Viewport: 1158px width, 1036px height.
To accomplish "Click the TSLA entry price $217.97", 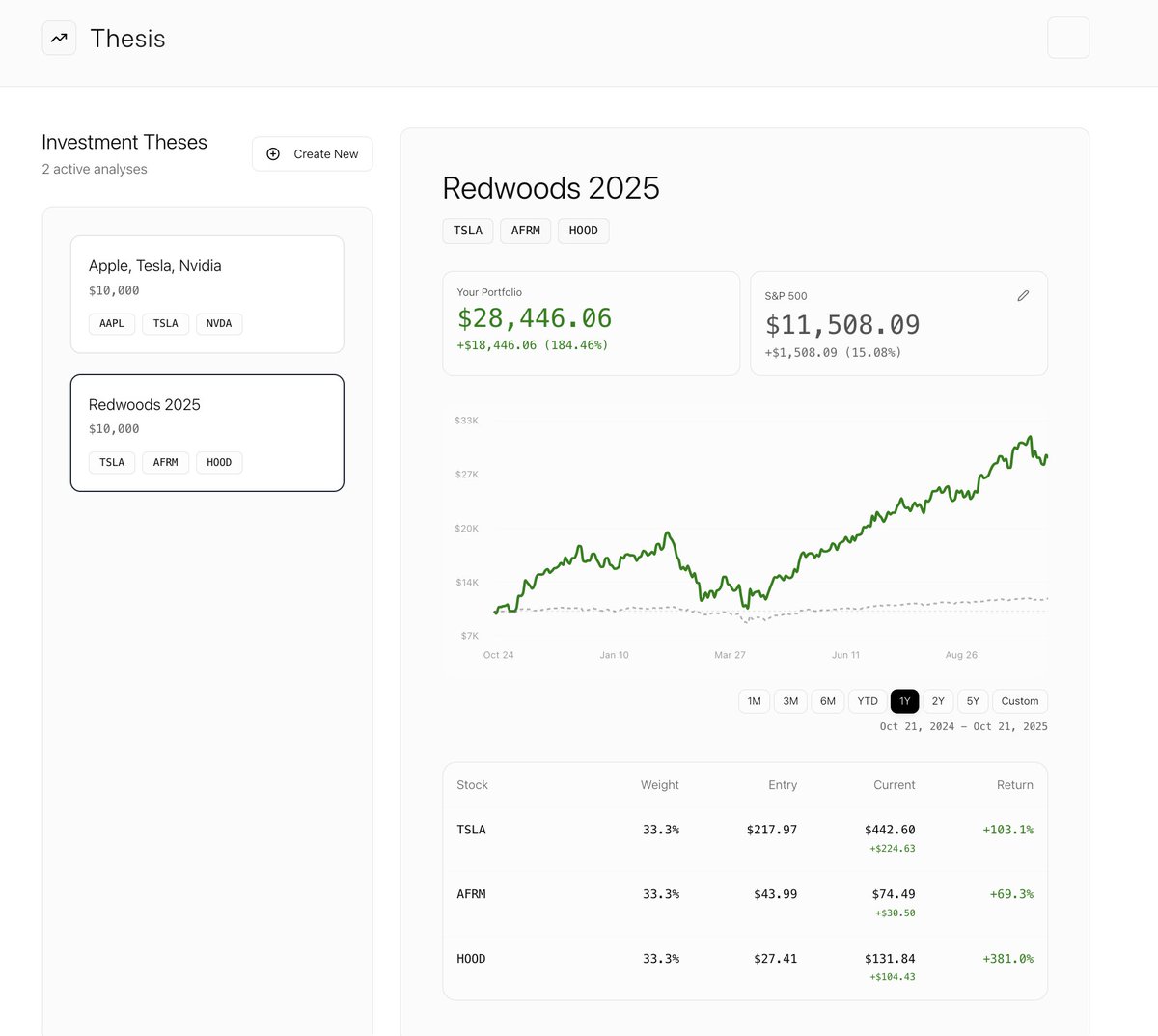I will 772,830.
